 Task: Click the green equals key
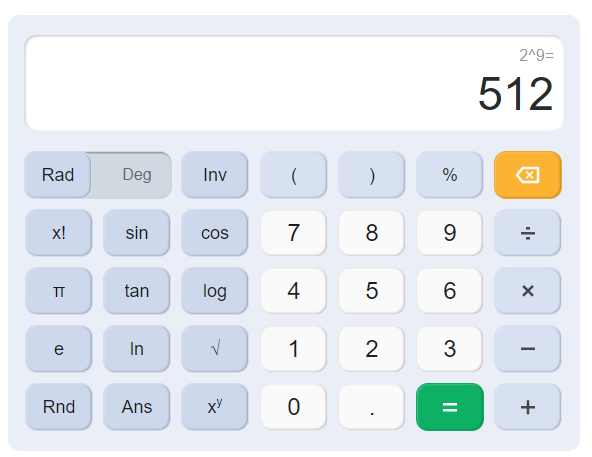click(x=450, y=407)
